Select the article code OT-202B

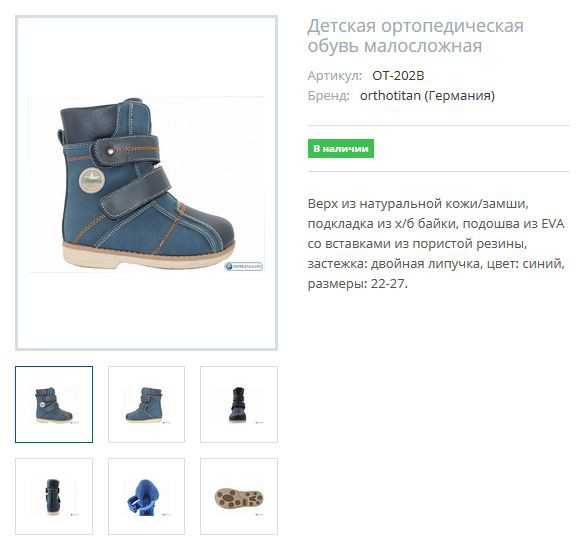[x=398, y=76]
